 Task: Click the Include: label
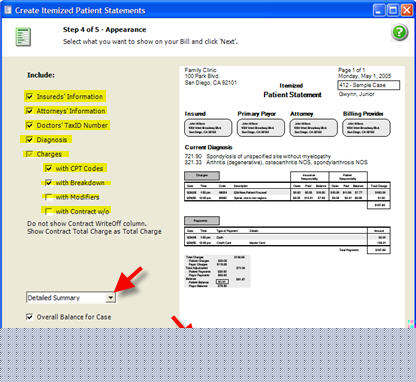tap(41, 75)
